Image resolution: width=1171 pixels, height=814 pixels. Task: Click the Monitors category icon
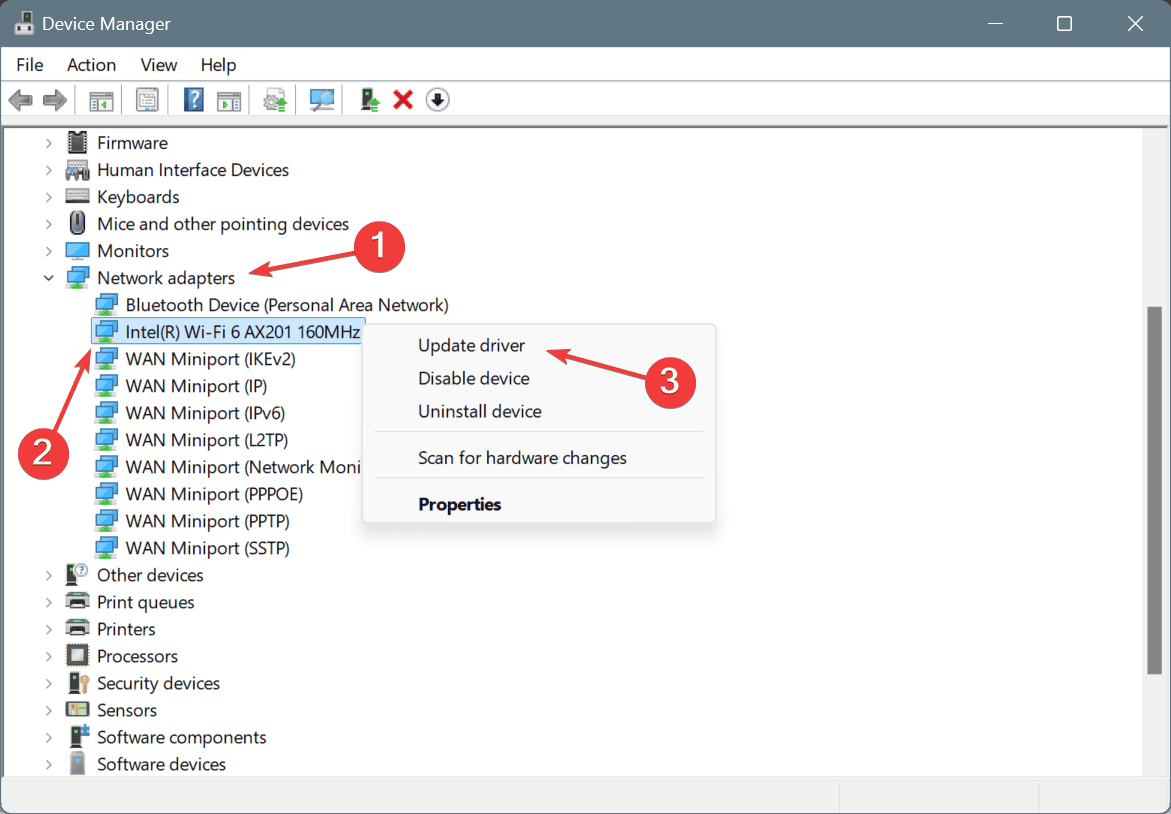77,250
